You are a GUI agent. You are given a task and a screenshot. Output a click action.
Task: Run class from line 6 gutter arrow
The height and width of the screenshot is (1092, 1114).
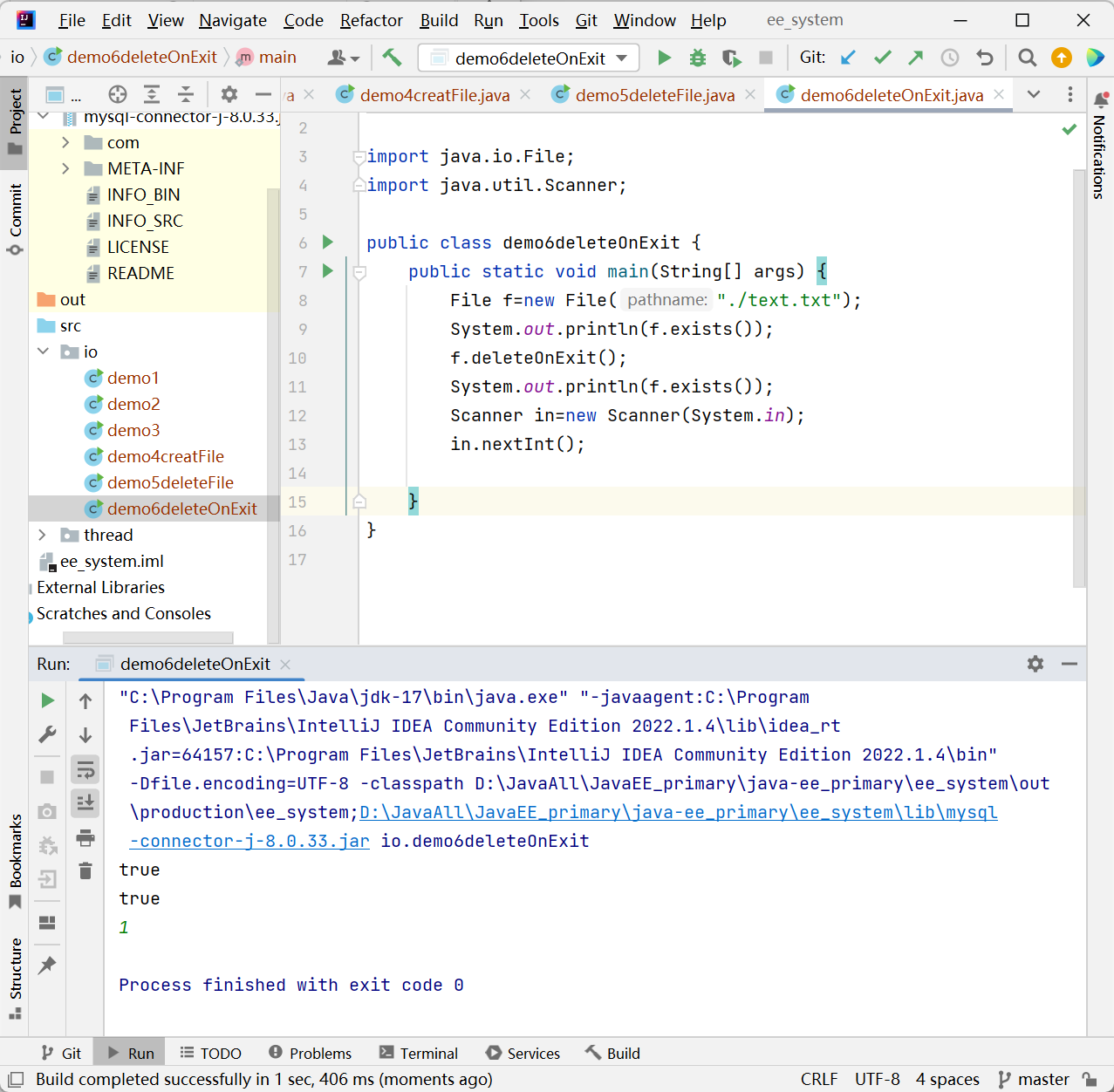coord(328,242)
